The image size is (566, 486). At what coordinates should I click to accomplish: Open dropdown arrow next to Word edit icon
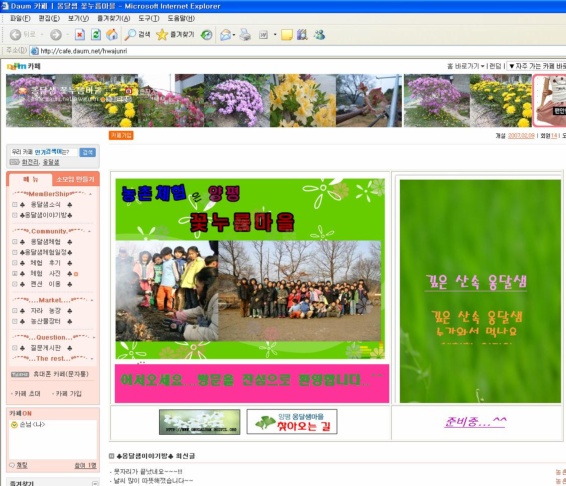pos(275,35)
